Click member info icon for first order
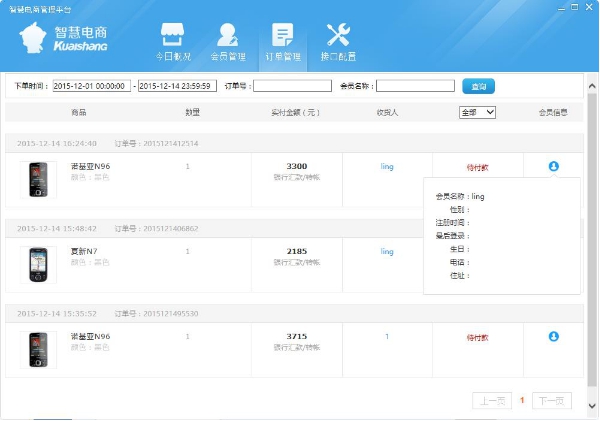The width and height of the screenshot is (600, 421). pyautogui.click(x=553, y=166)
